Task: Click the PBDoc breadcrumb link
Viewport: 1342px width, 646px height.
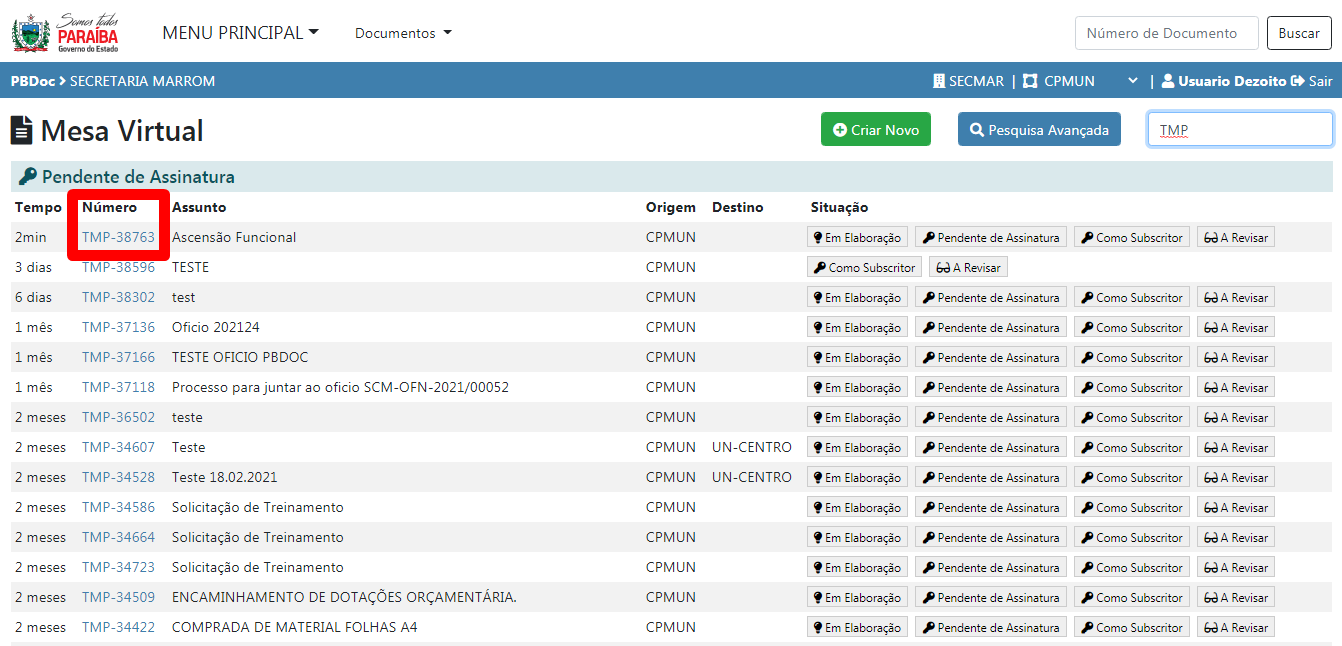Action: (32, 81)
